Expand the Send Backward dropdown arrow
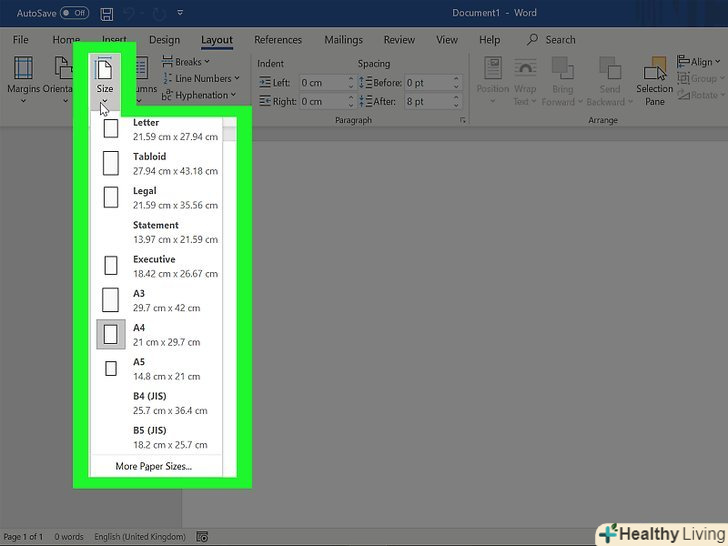 pyautogui.click(x=630, y=101)
